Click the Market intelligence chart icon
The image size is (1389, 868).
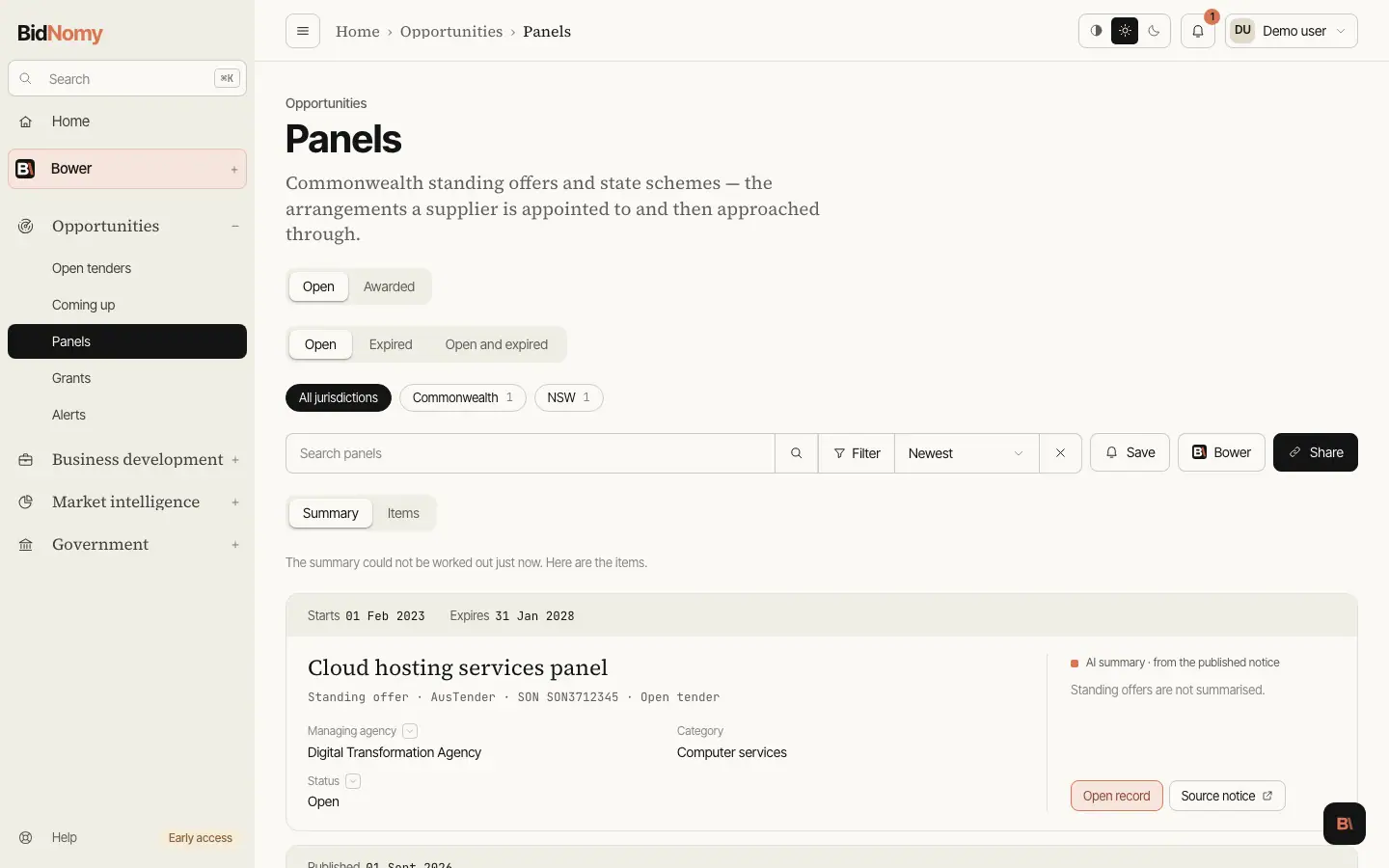26,502
